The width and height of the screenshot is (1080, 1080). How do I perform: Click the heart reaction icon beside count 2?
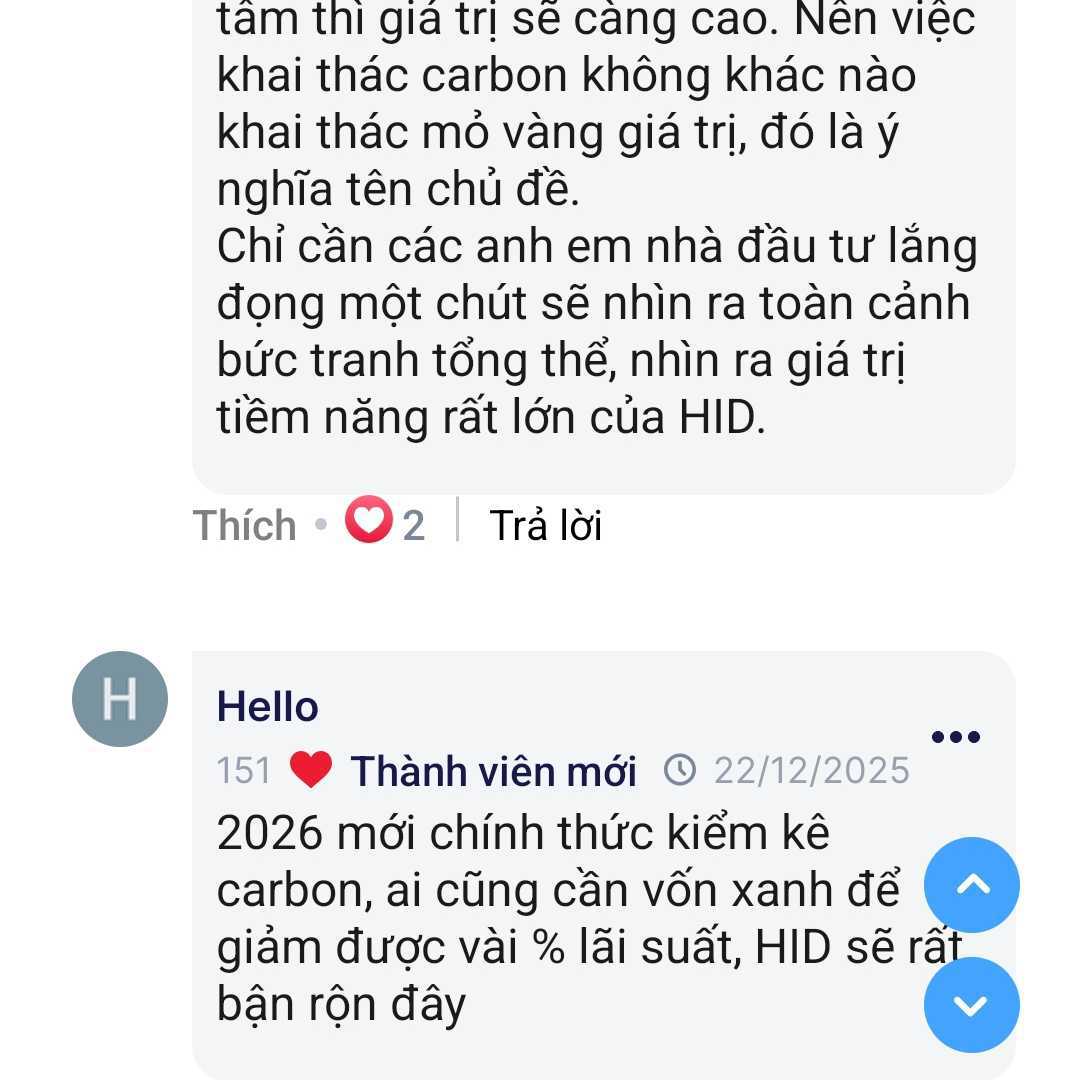(x=368, y=523)
